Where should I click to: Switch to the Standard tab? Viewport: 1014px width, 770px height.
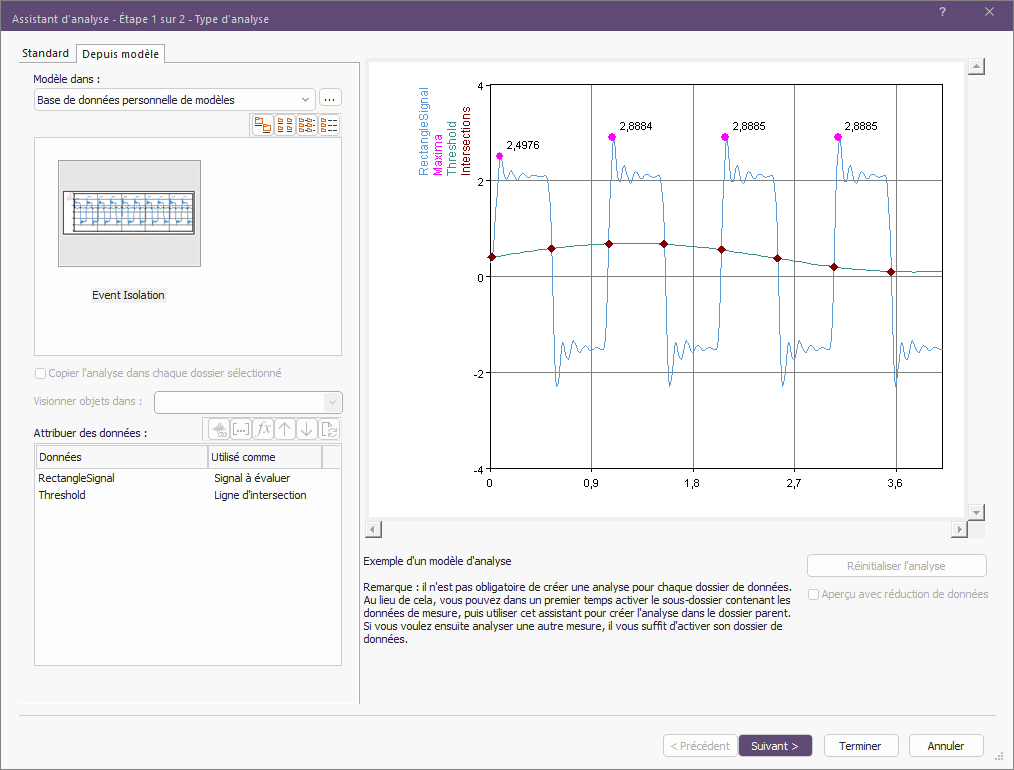click(46, 54)
